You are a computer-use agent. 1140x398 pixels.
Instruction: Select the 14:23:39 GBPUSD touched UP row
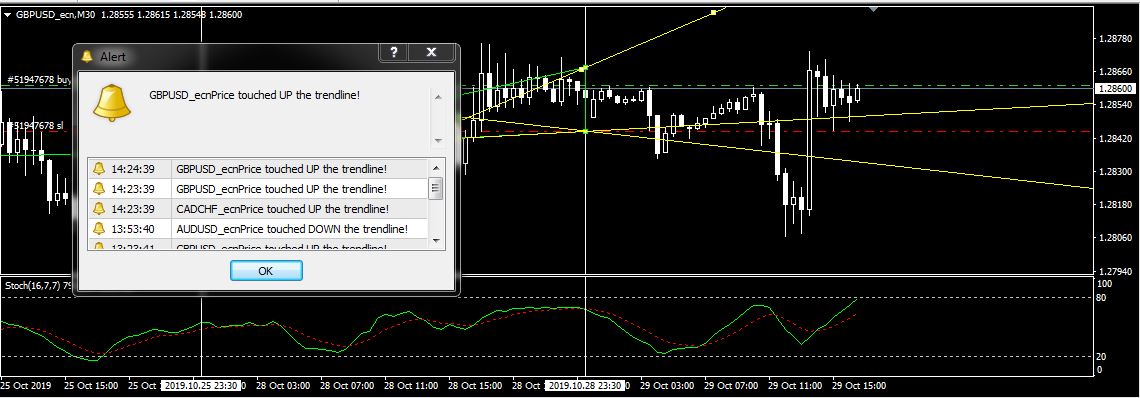point(257,188)
